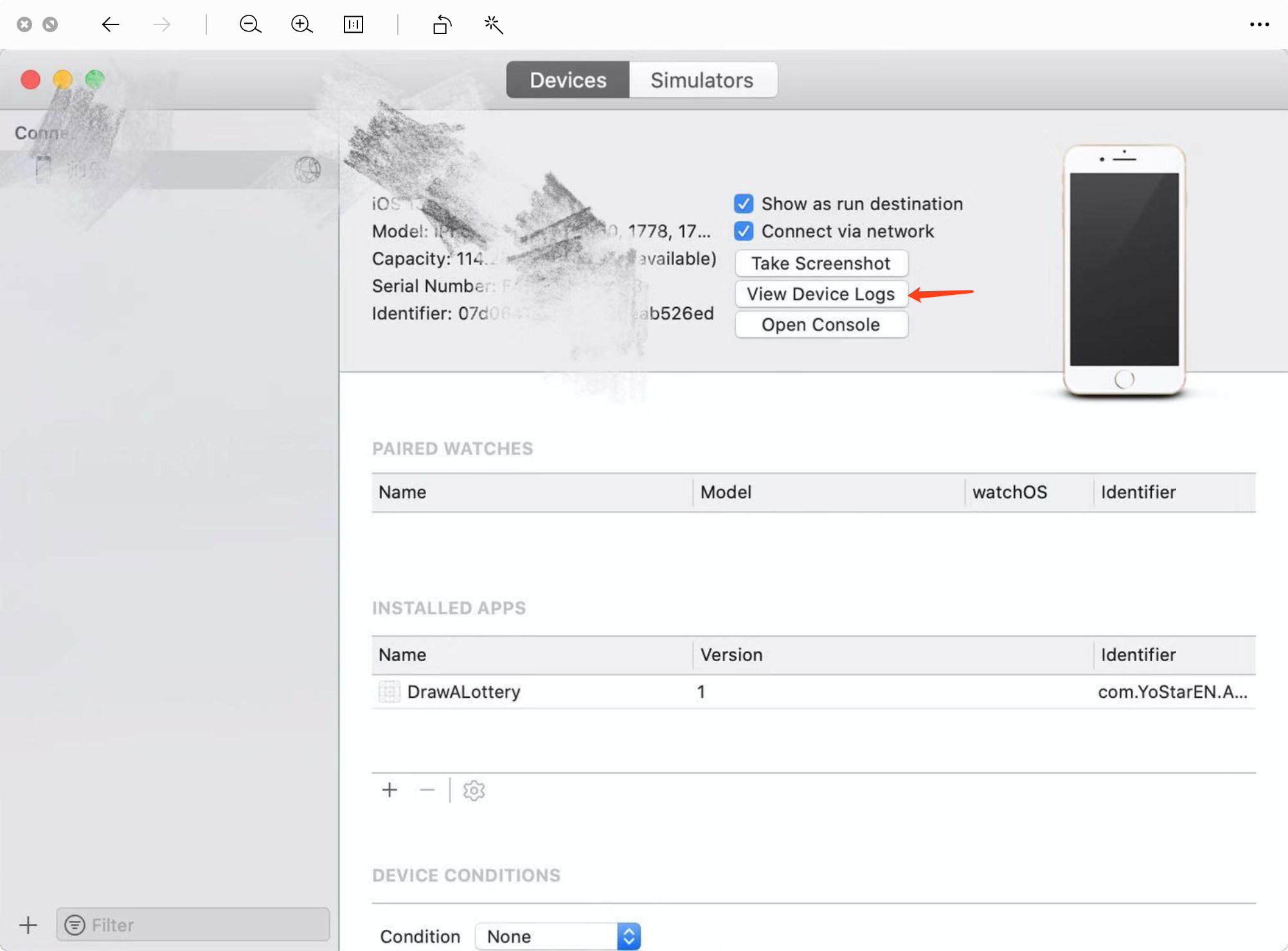Click the magic wand enhance icon

[x=493, y=24]
